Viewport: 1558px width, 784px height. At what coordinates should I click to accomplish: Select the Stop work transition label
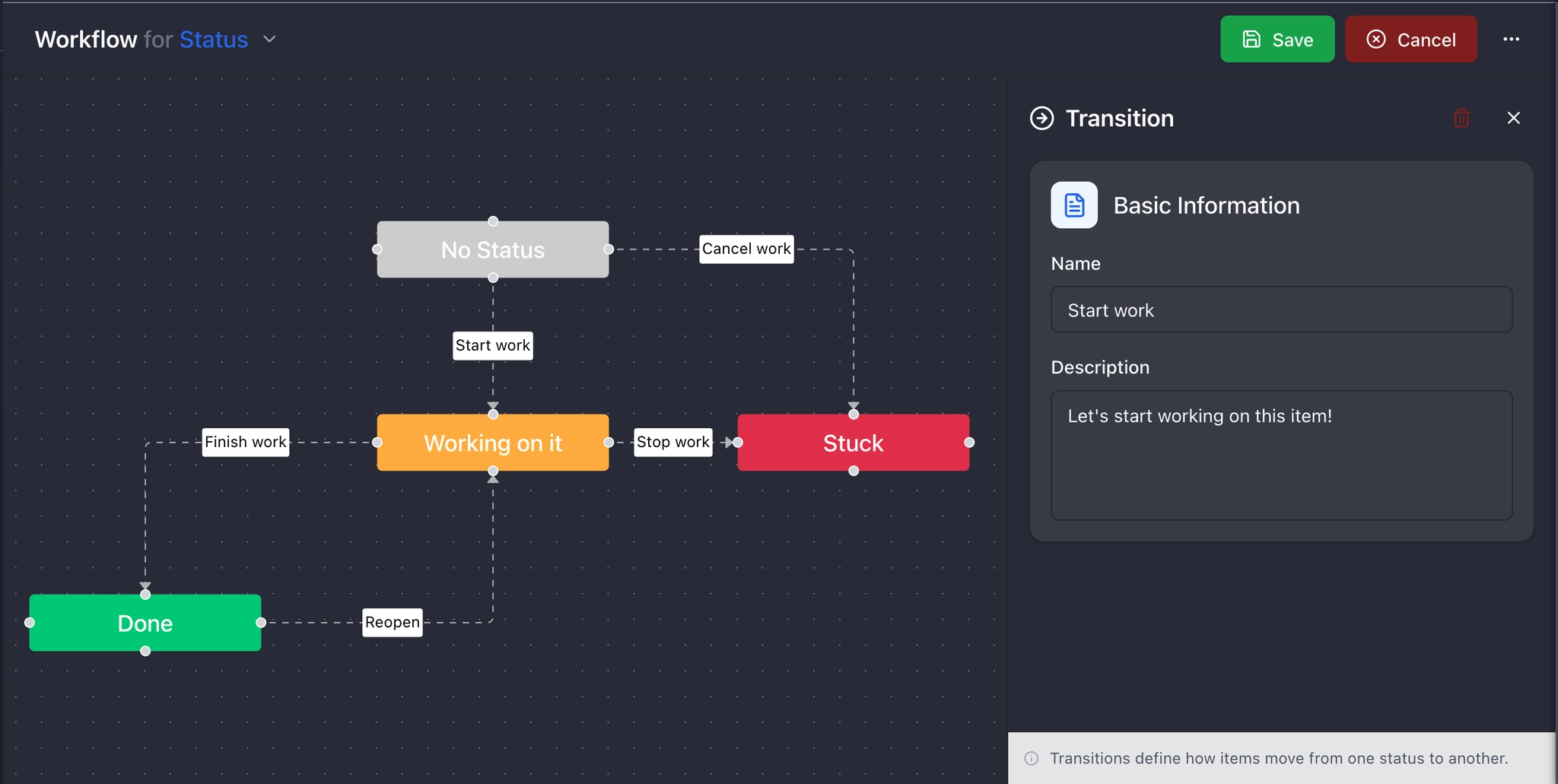coord(672,443)
